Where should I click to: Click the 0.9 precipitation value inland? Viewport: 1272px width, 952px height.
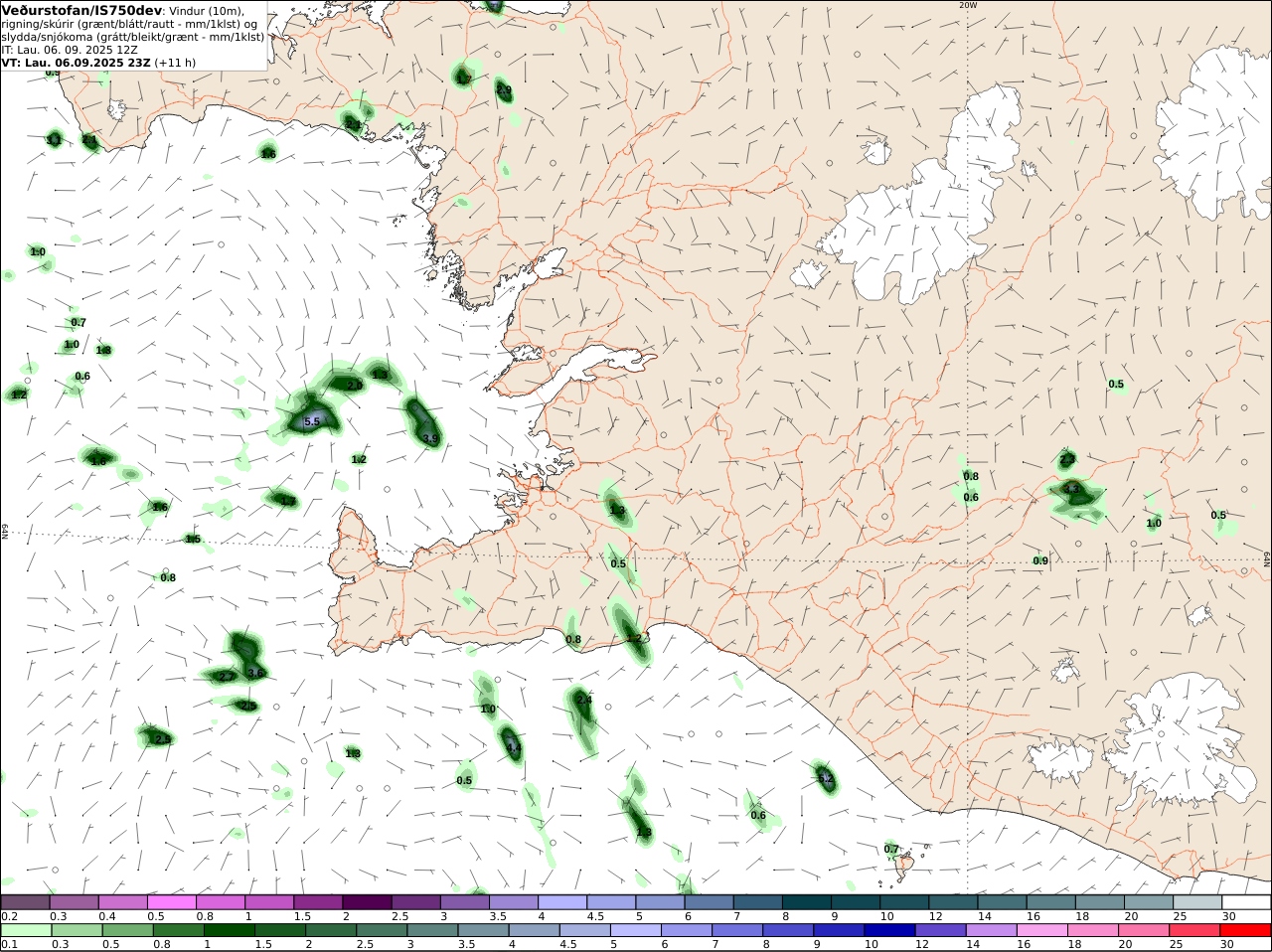coord(1040,560)
